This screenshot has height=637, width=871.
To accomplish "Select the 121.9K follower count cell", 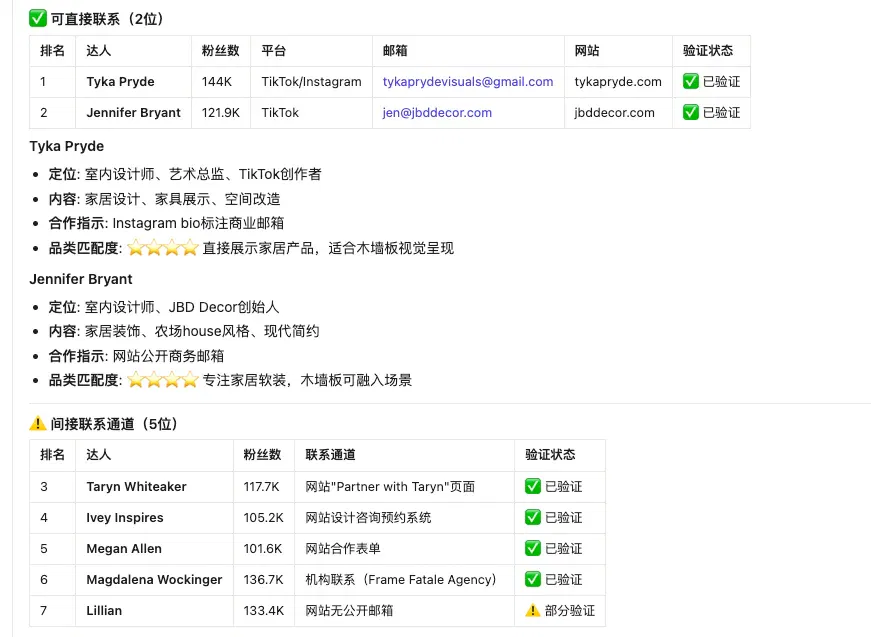I will point(221,113).
